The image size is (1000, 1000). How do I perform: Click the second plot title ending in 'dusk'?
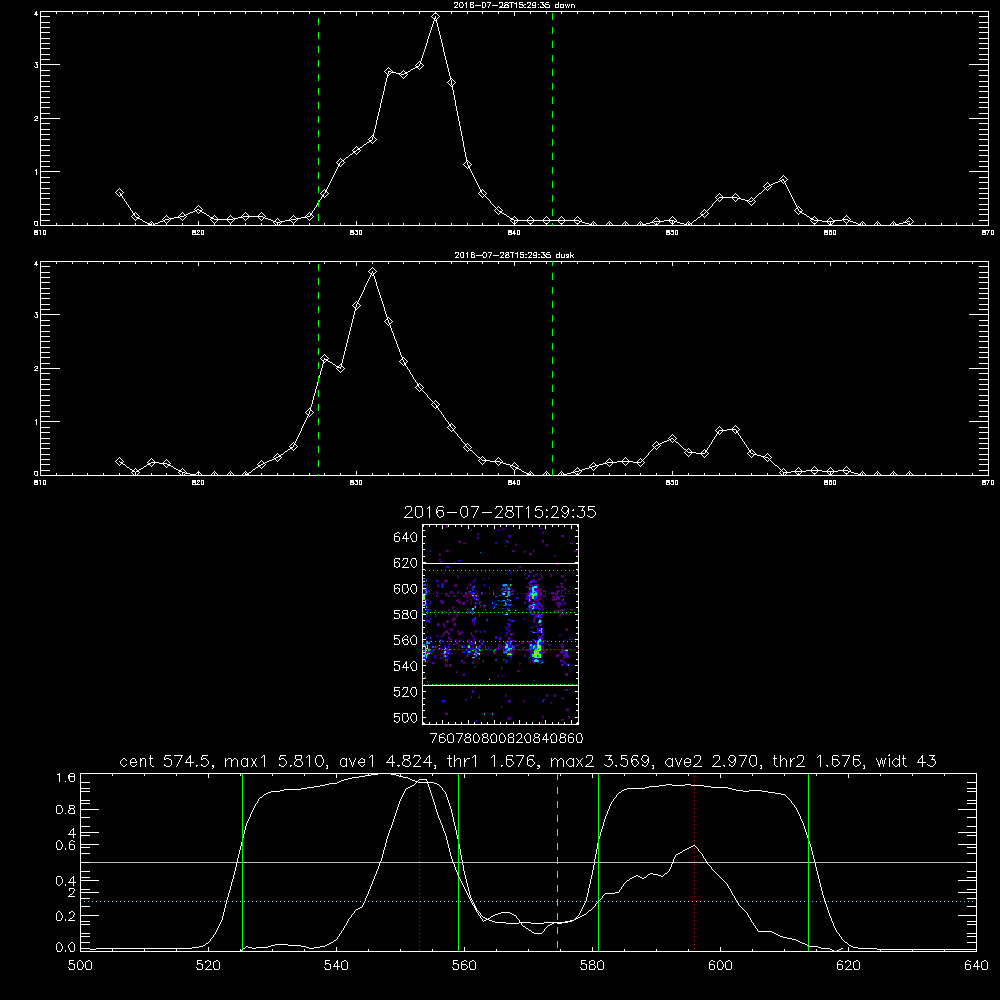[514, 255]
